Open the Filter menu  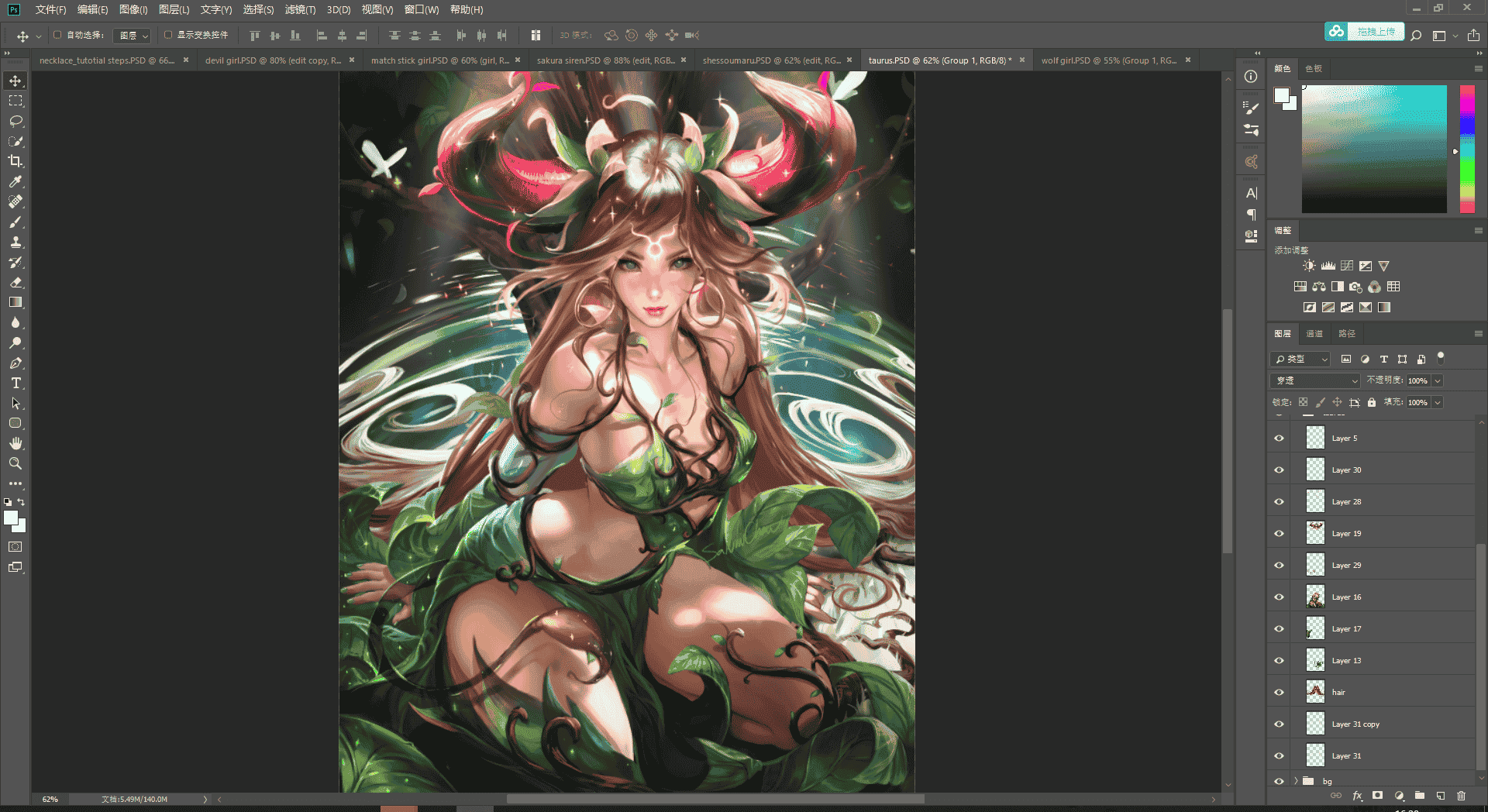[300, 10]
